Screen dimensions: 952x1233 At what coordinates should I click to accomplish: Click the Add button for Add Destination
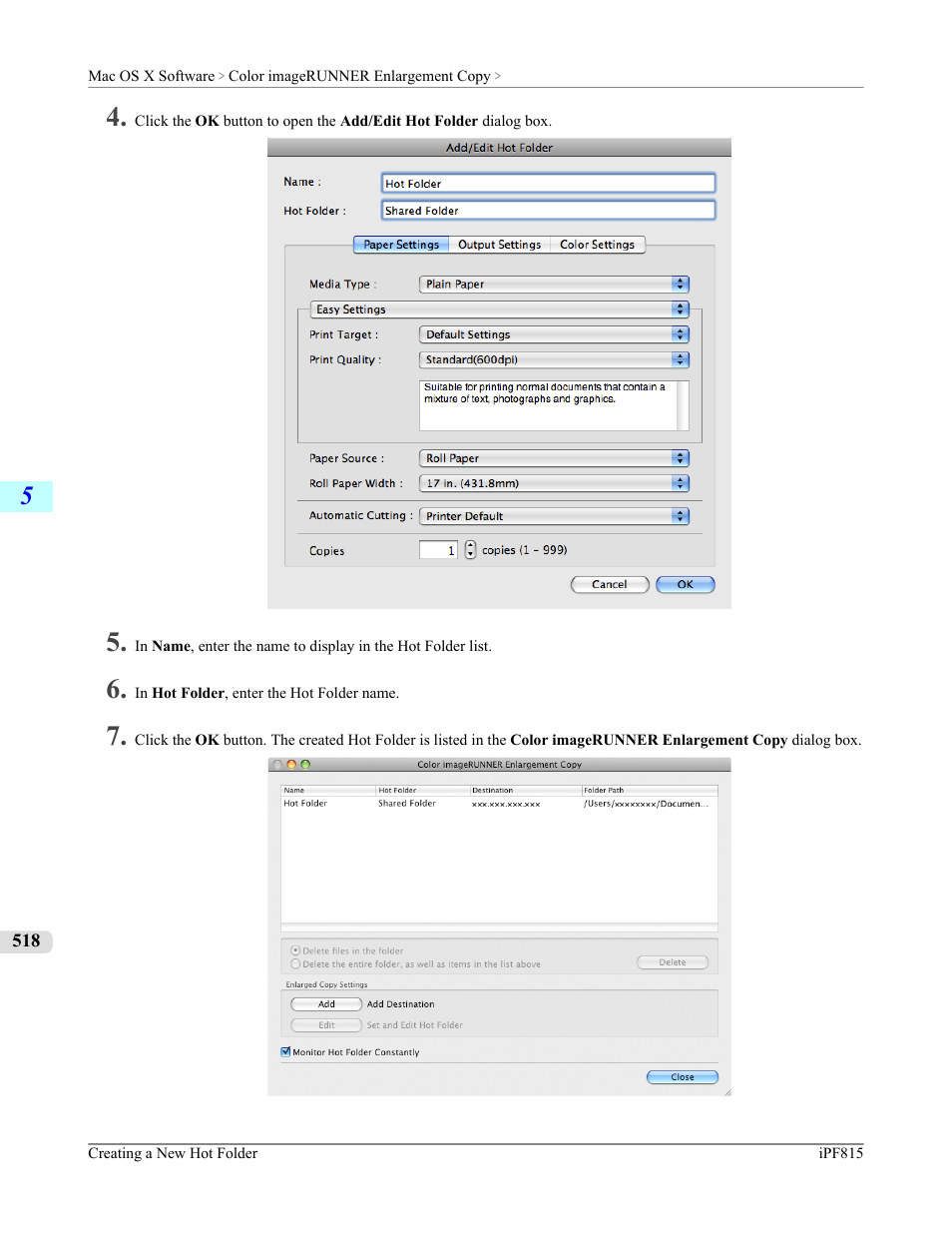click(326, 1004)
